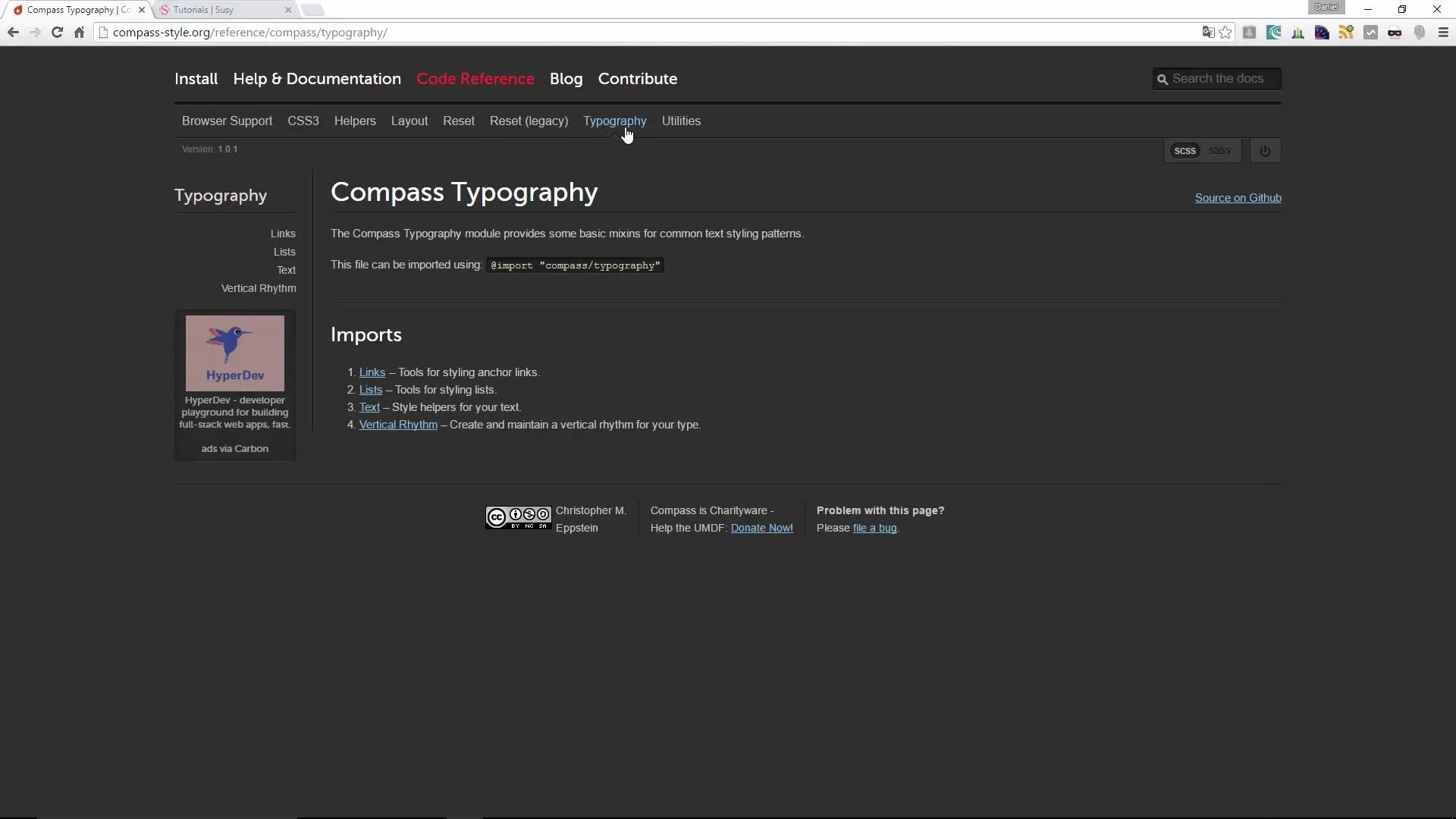The image size is (1456, 819).
Task: Select scss syntax option
Action: [1185, 151]
